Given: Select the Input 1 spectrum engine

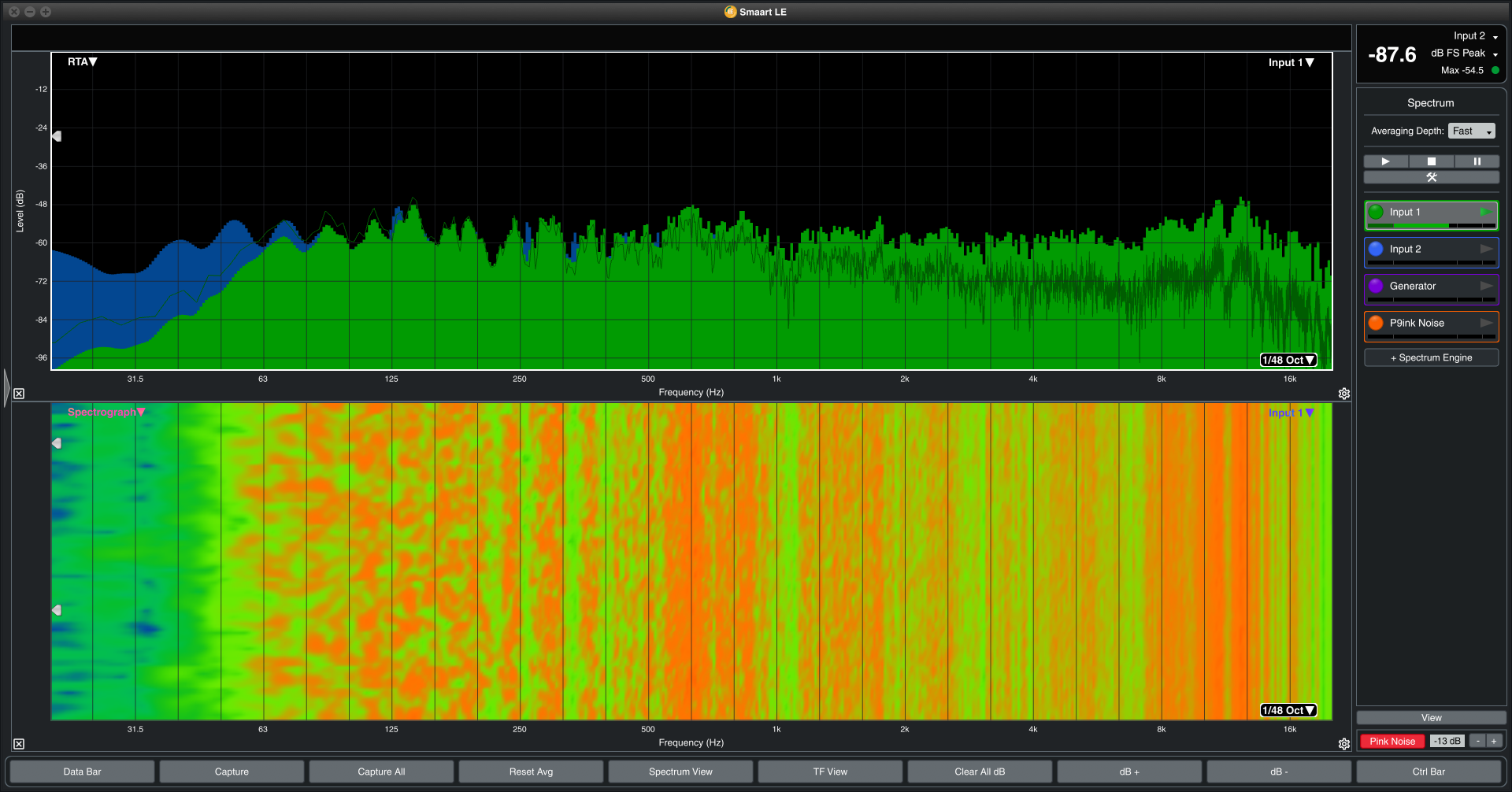Looking at the screenshot, I should [x=1431, y=216].
